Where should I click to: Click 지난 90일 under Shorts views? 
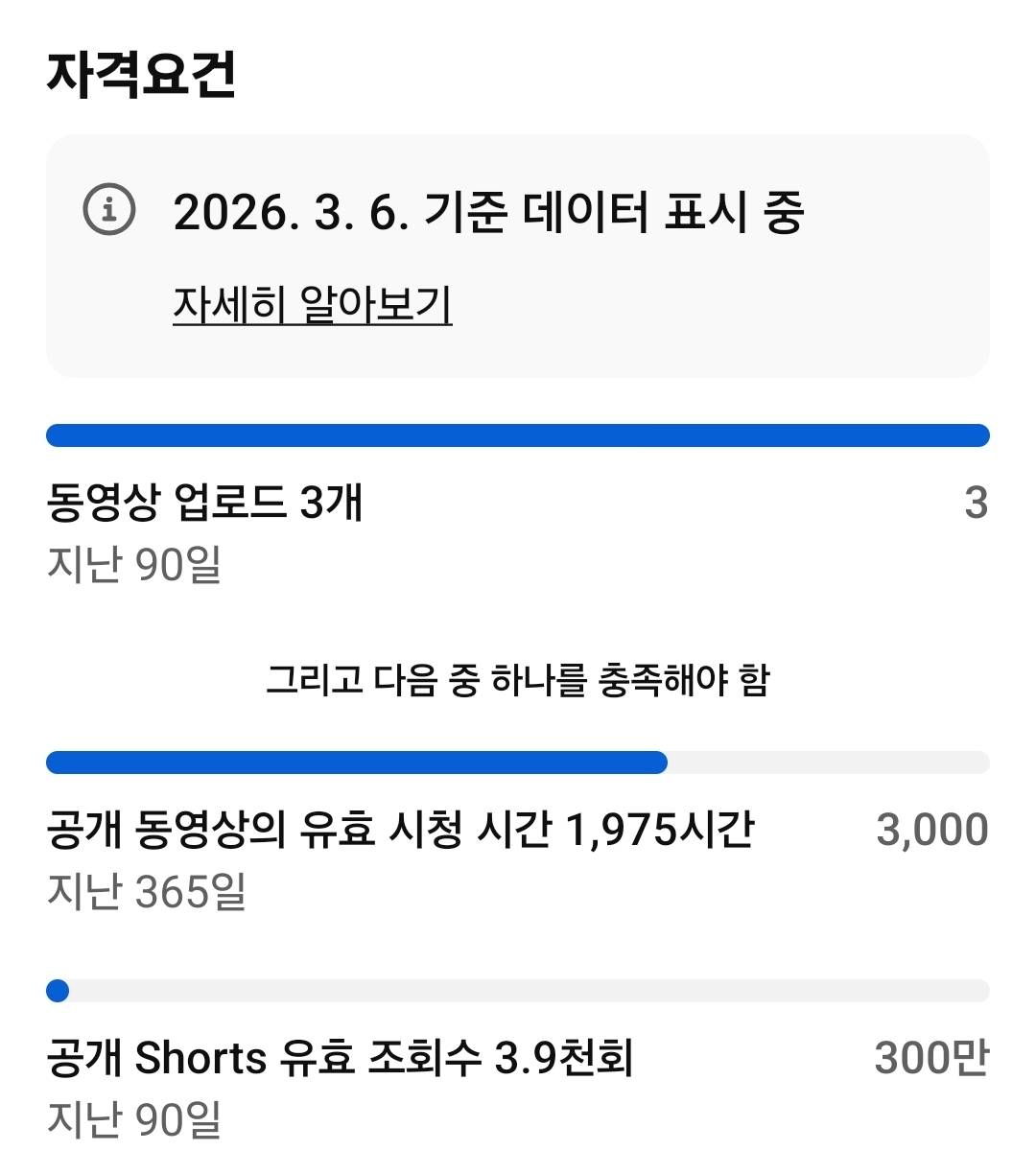pyautogui.click(x=134, y=1119)
